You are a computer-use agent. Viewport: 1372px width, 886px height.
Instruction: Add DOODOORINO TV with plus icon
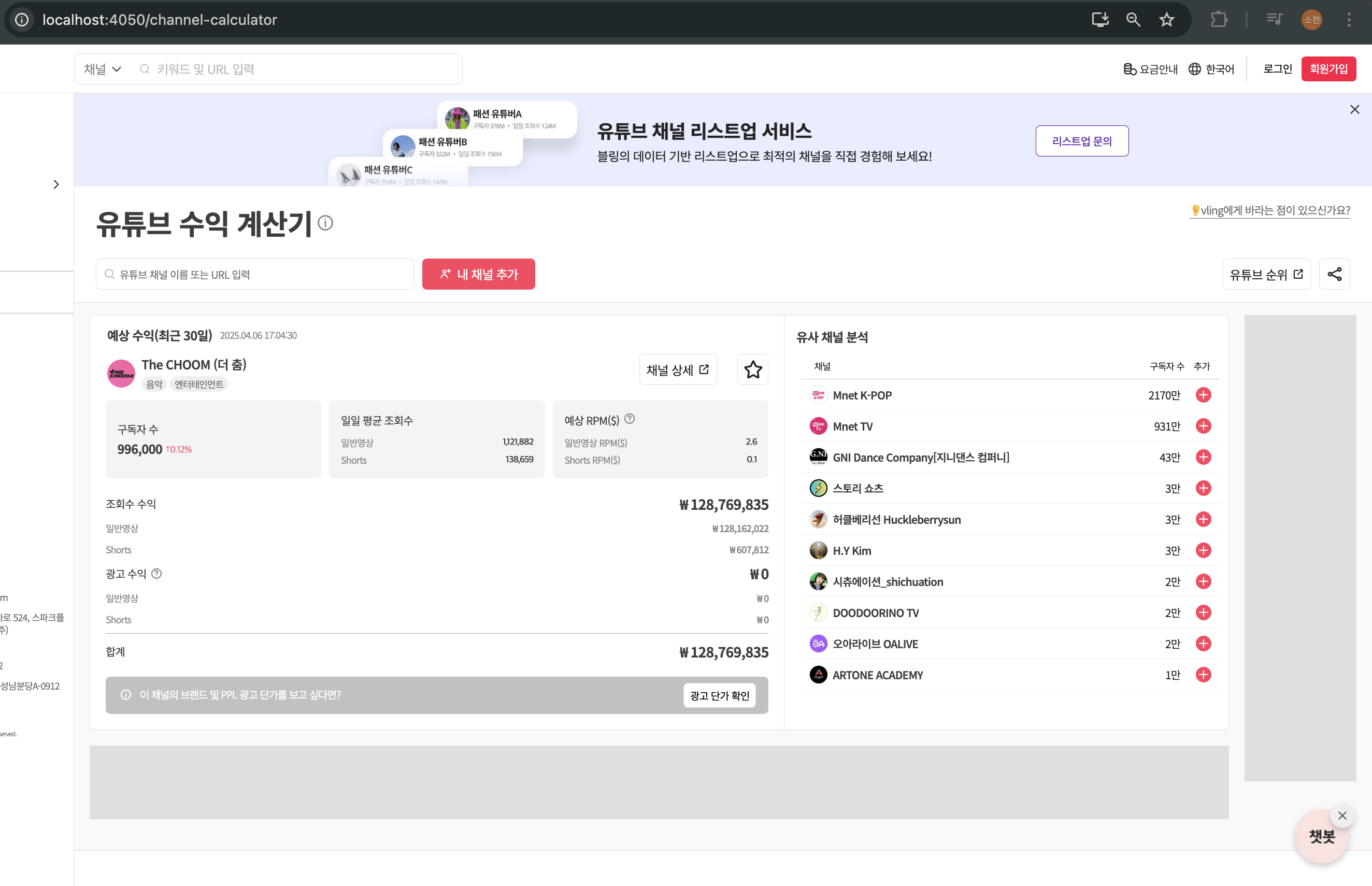pyautogui.click(x=1203, y=613)
